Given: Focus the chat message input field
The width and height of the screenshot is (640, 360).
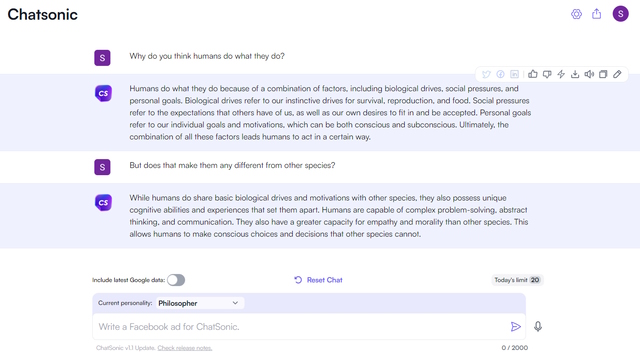Looking at the screenshot, I should (x=300, y=327).
